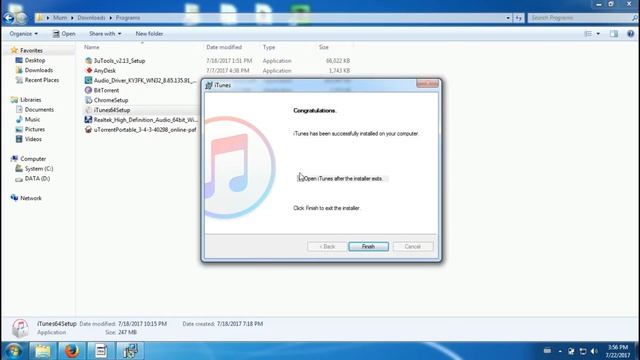Launch Firefox from taskbar
The image size is (640, 360).
coord(71,351)
